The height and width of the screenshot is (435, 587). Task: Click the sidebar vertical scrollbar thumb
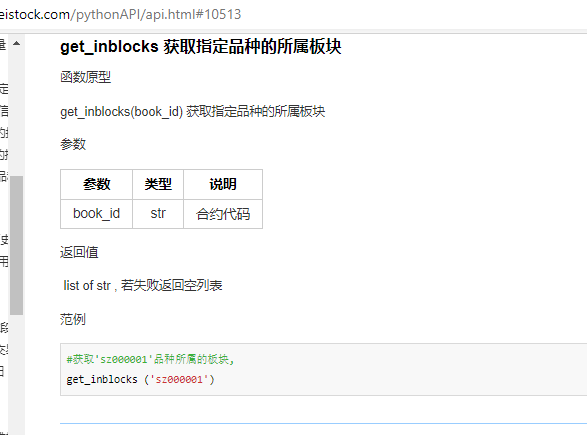click(x=16, y=245)
